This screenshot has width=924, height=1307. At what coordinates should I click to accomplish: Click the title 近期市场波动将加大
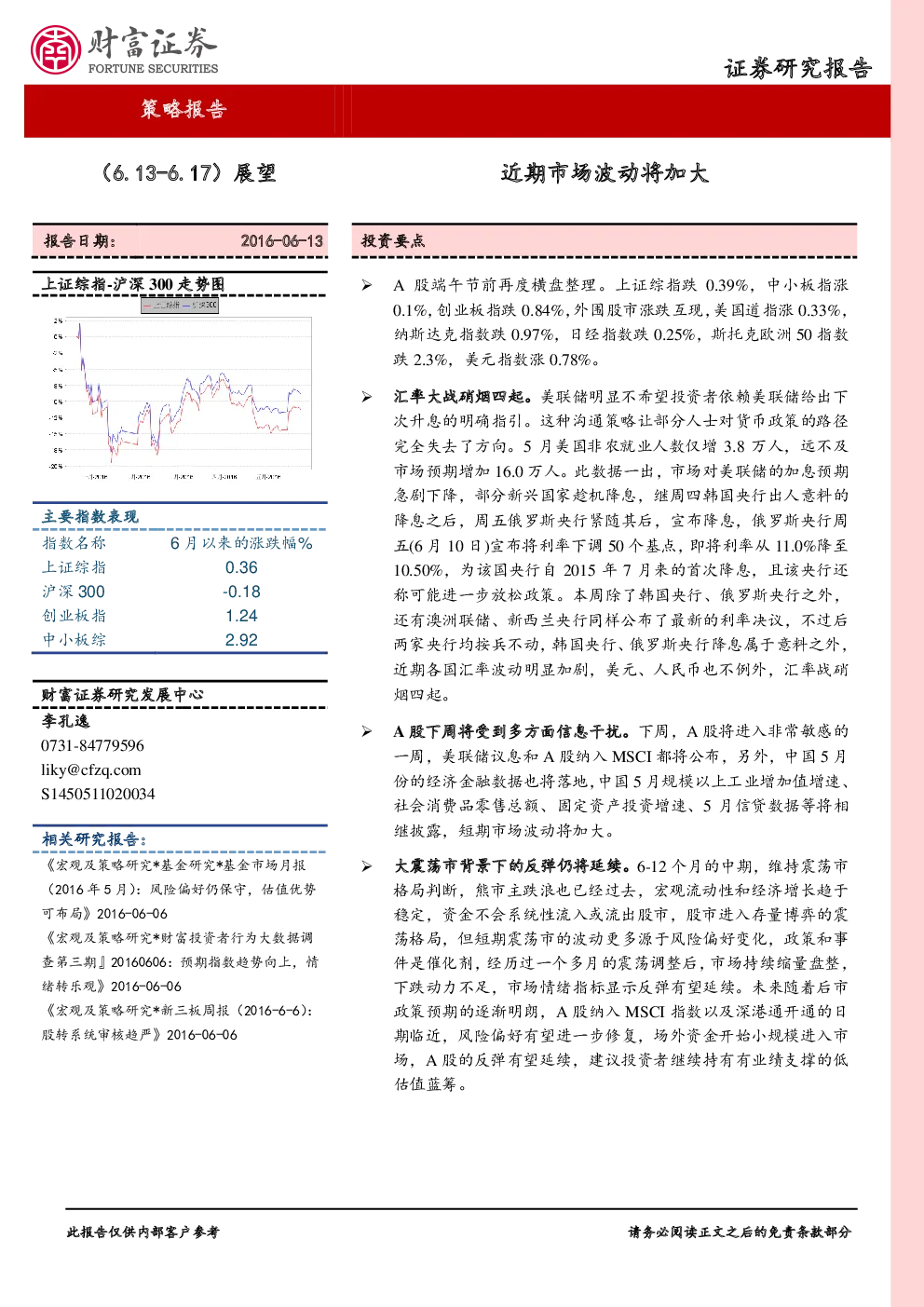[605, 173]
